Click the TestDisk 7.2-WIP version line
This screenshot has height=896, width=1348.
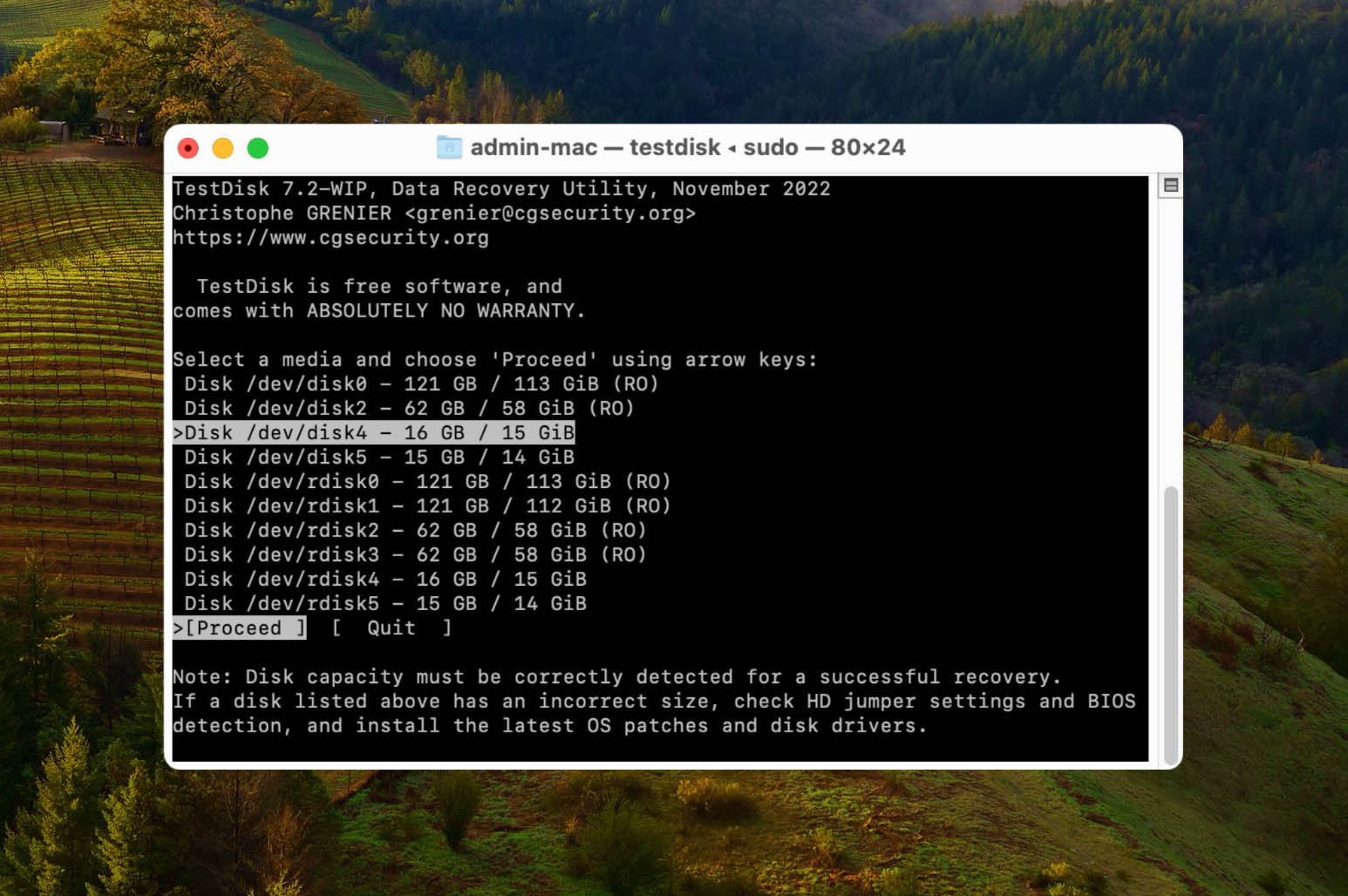pyautogui.click(x=501, y=188)
